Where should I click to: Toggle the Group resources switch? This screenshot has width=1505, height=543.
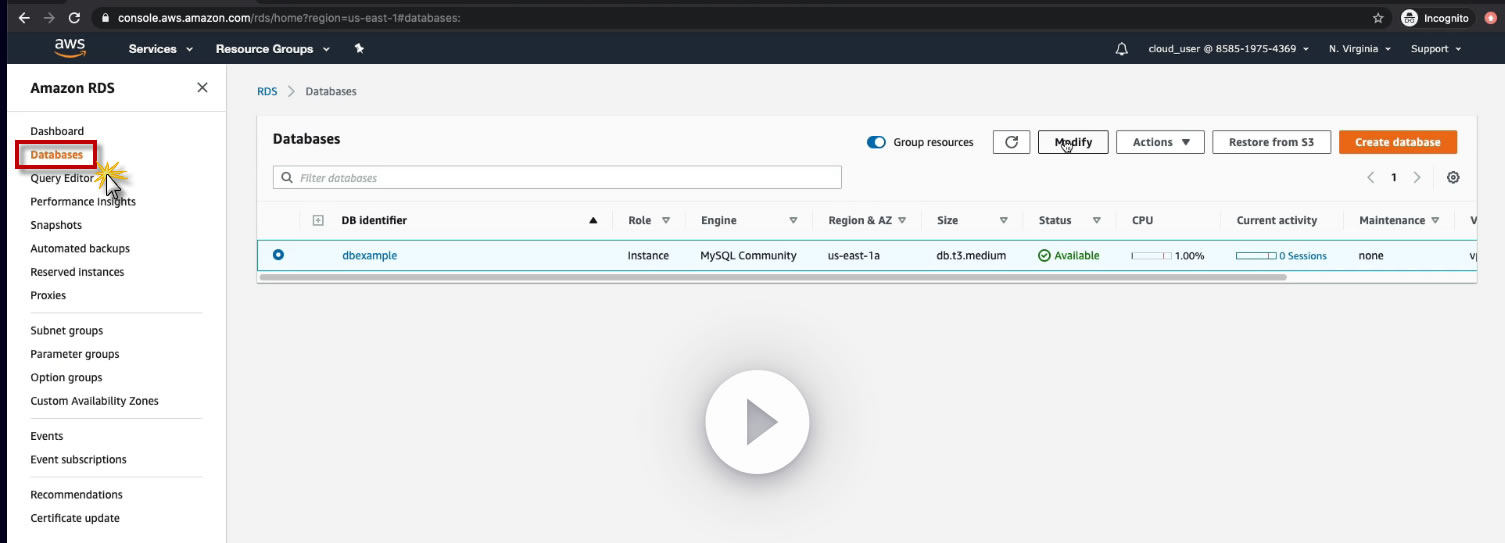(x=876, y=142)
